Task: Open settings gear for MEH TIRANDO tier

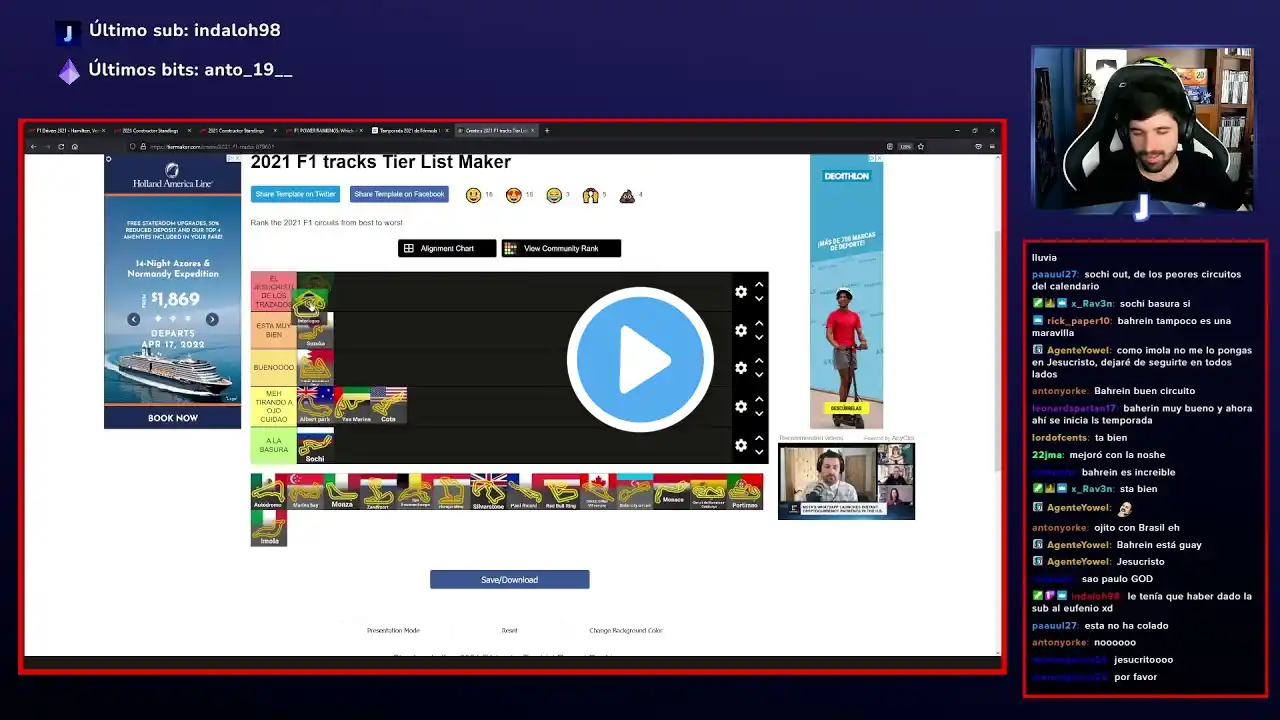Action: tap(741, 406)
